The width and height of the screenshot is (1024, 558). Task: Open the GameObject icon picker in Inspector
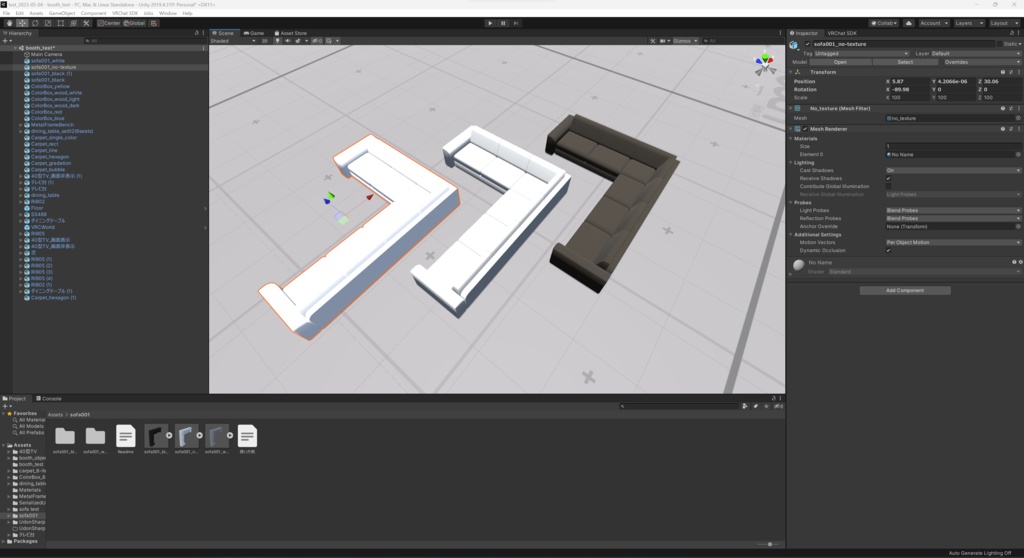pyautogui.click(x=794, y=44)
